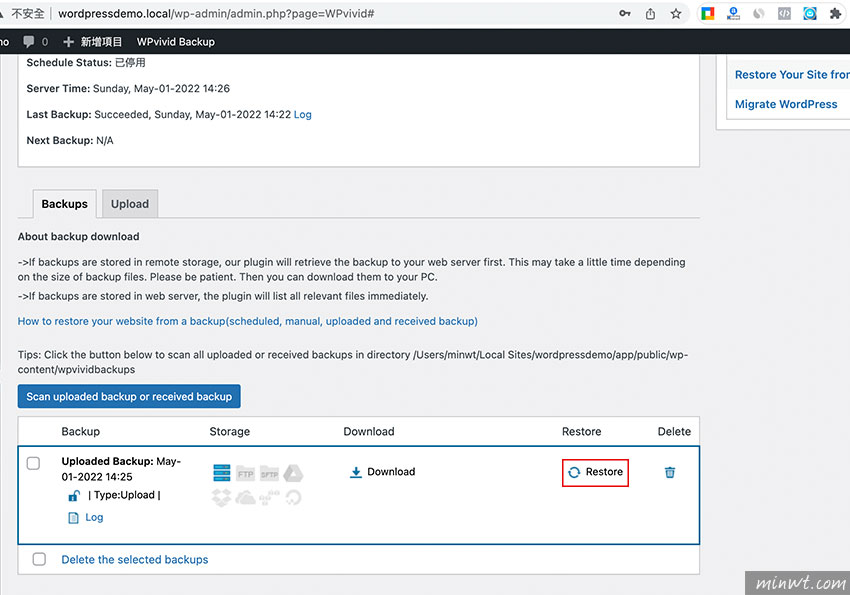Click the 'Next Backup: N/A' text

click(70, 140)
